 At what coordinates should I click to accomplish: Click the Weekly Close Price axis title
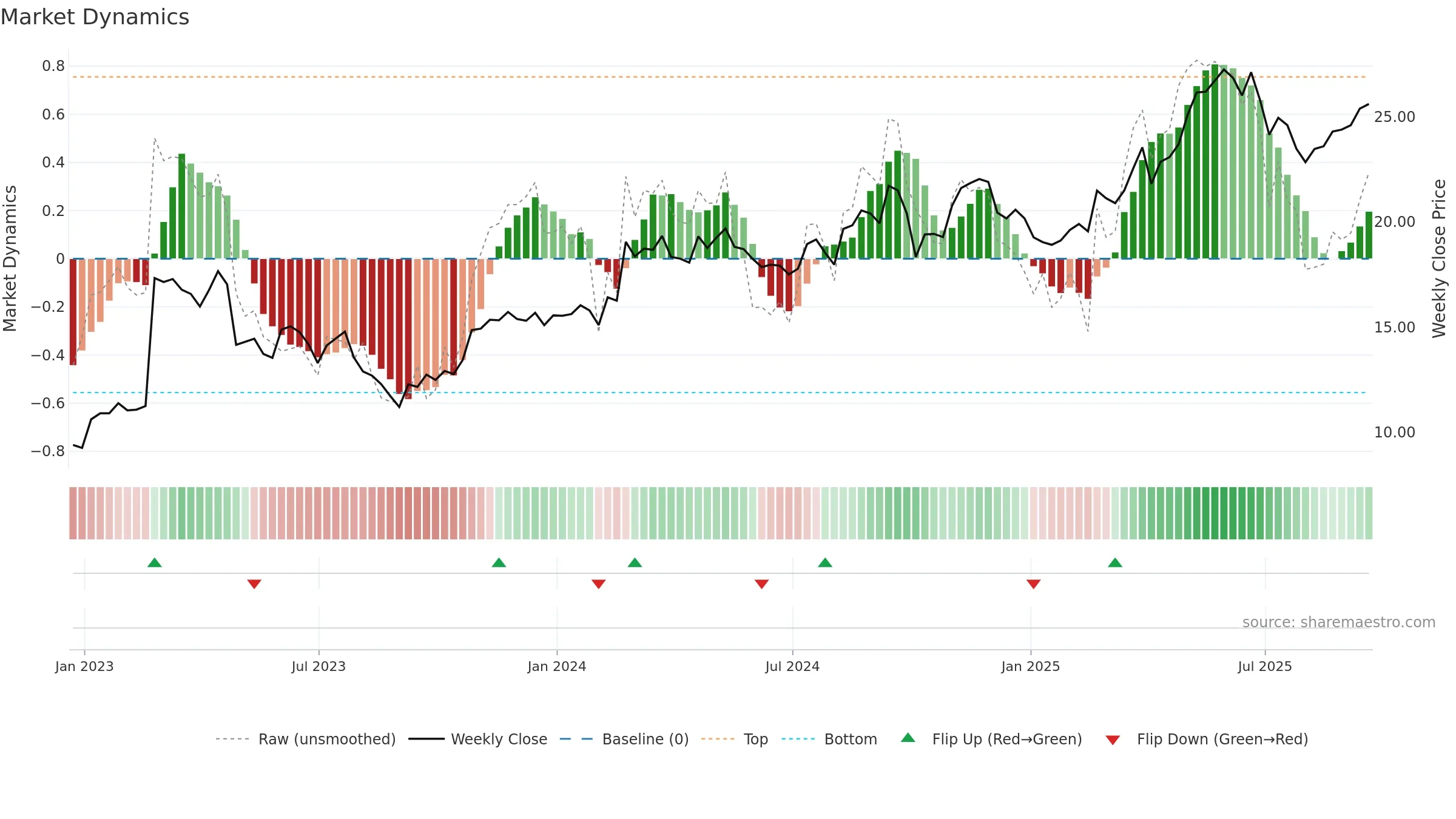point(1439,258)
